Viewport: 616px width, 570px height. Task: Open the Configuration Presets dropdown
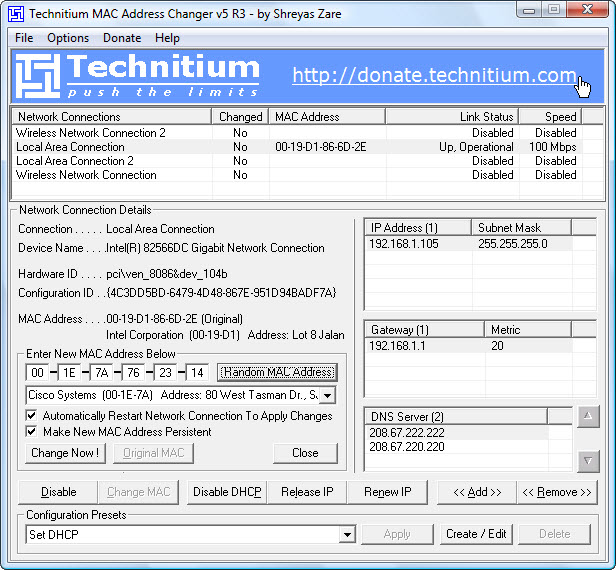[x=347, y=534]
